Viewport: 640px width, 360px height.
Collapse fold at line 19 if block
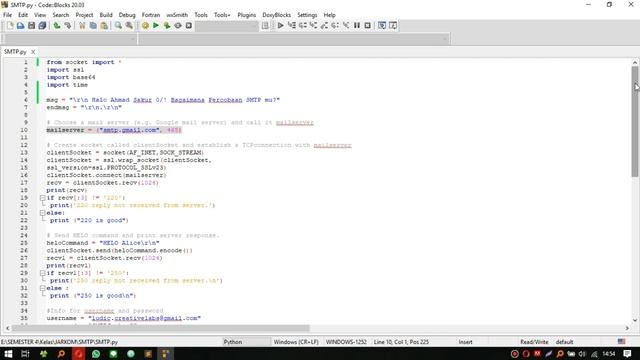(42, 198)
